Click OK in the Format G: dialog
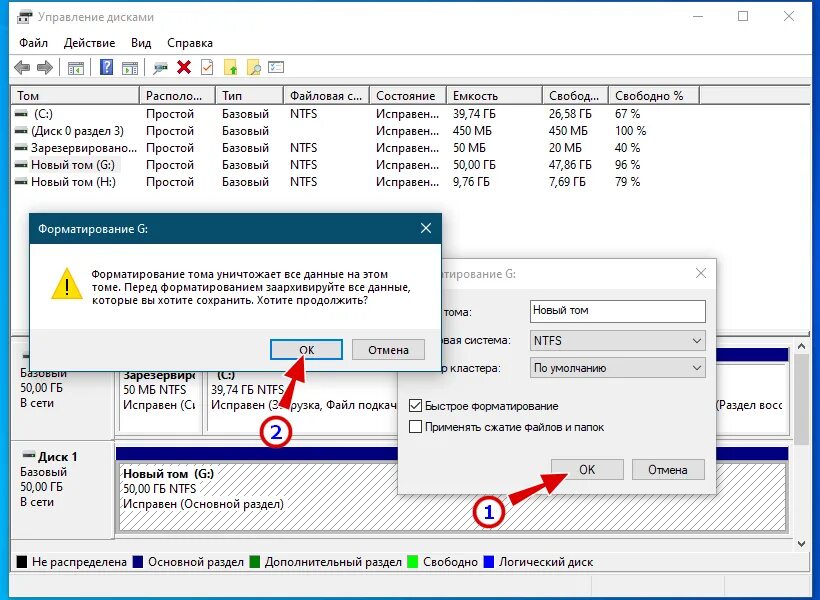The width and height of the screenshot is (820, 600). tap(587, 469)
